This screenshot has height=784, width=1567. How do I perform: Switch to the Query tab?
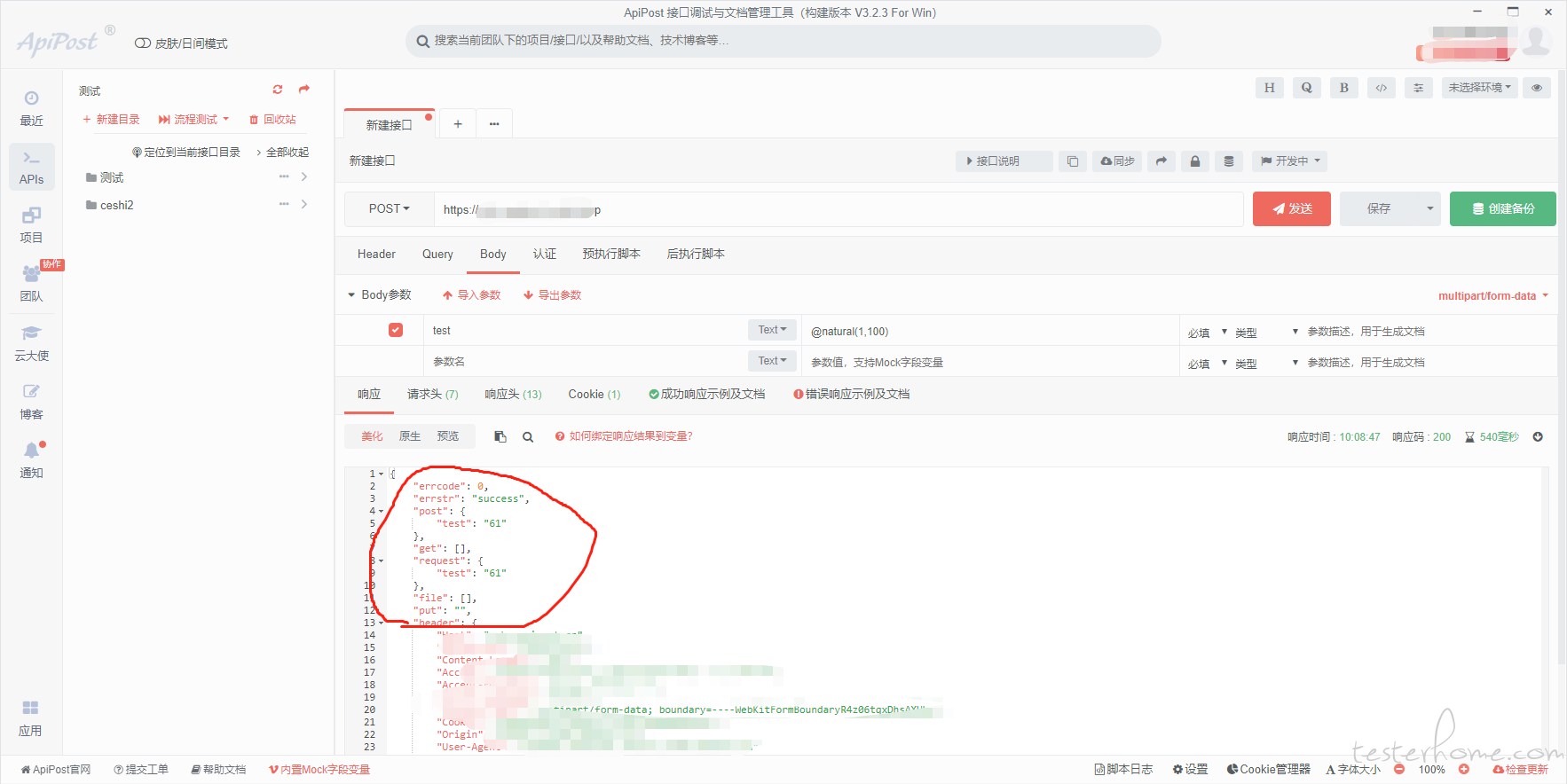pyautogui.click(x=437, y=255)
